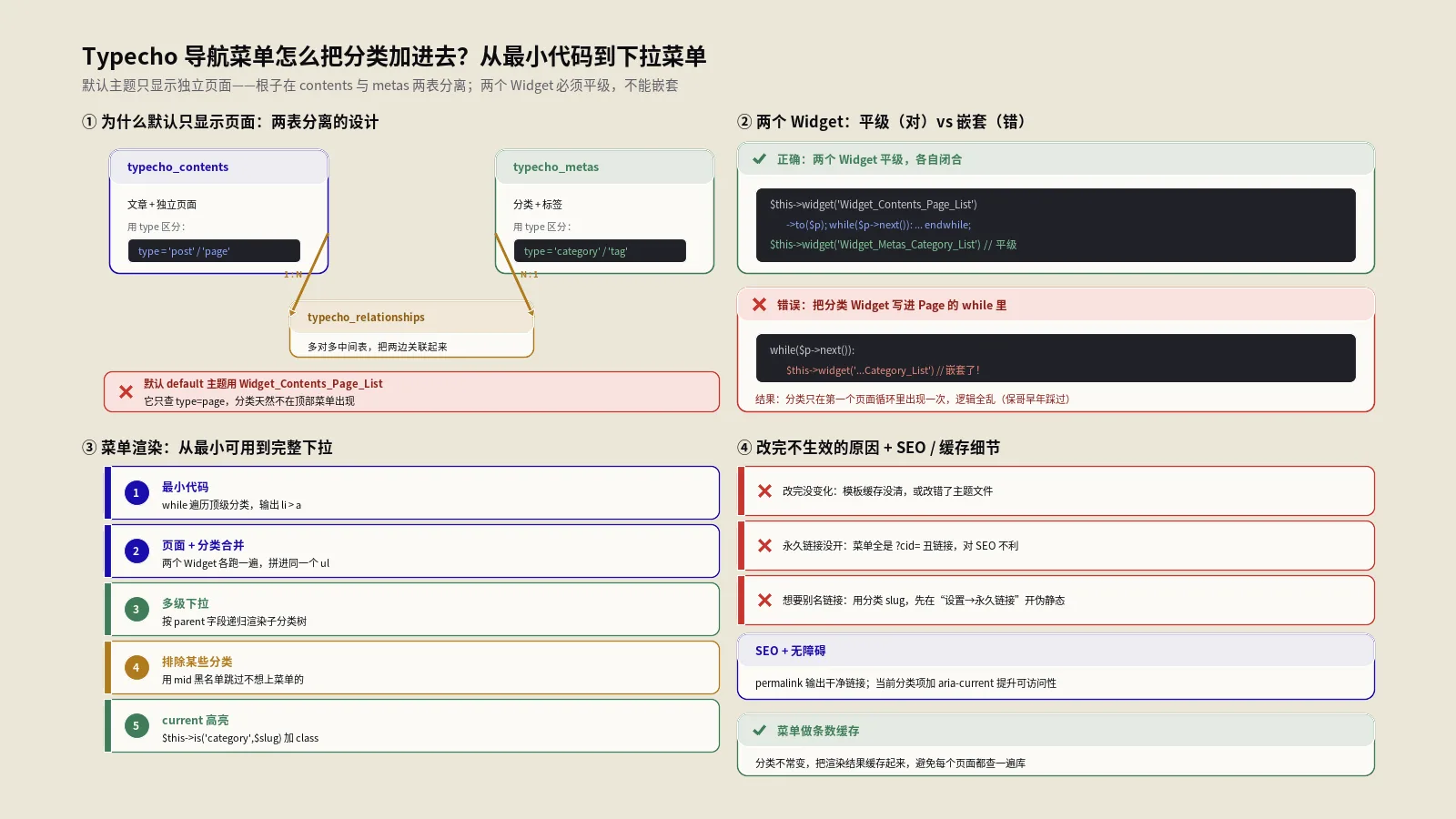Click the text 多对多中间表，把两边关联起来

pyautogui.click(x=378, y=347)
